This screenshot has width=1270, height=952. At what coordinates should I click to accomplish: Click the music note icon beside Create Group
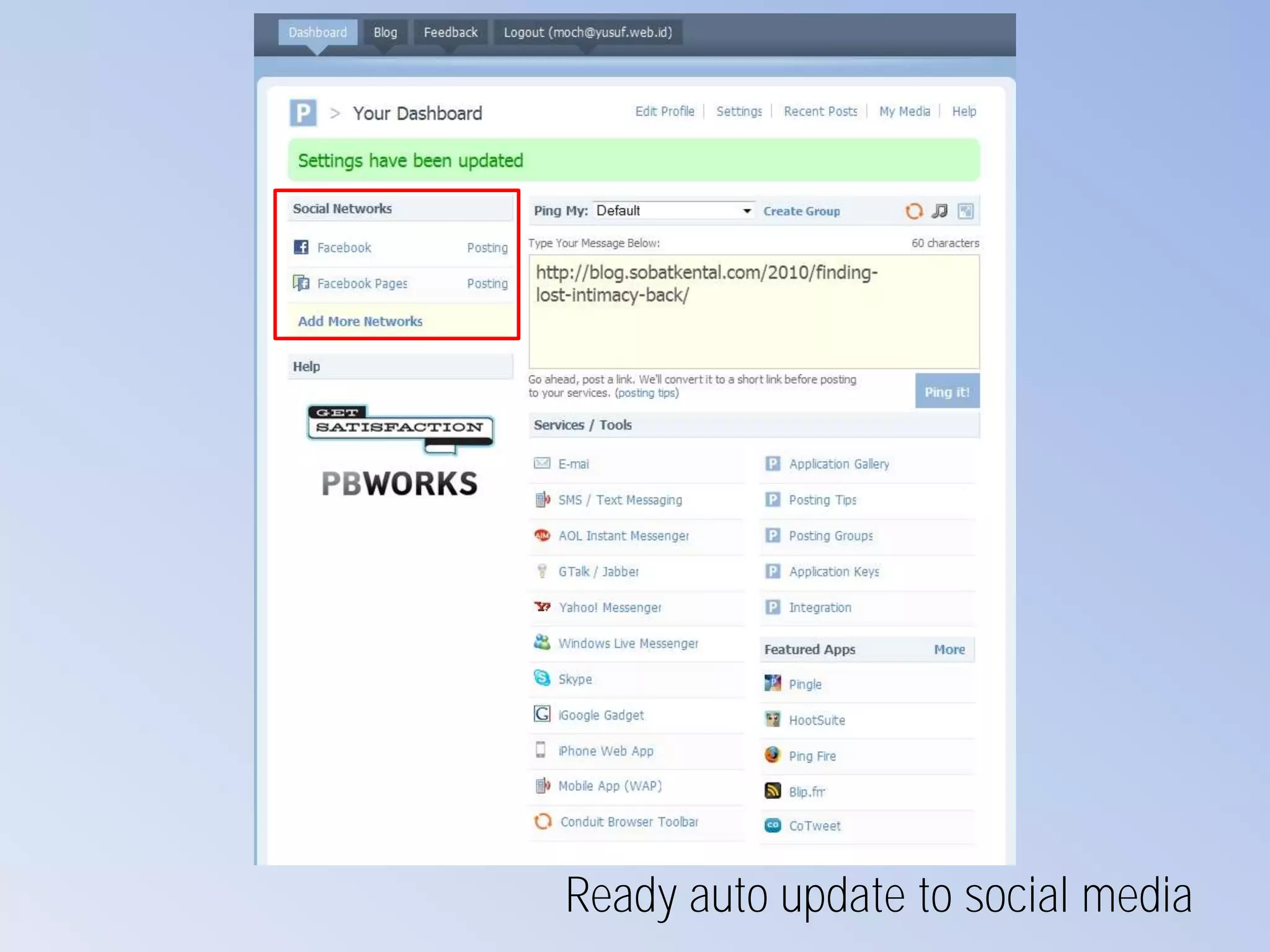point(940,211)
